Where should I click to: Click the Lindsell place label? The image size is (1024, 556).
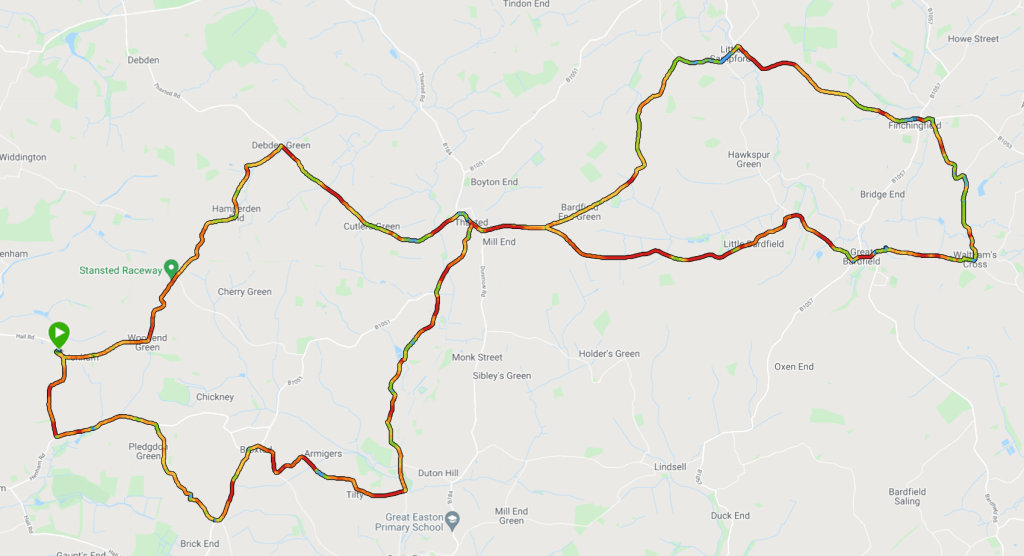pyautogui.click(x=670, y=467)
